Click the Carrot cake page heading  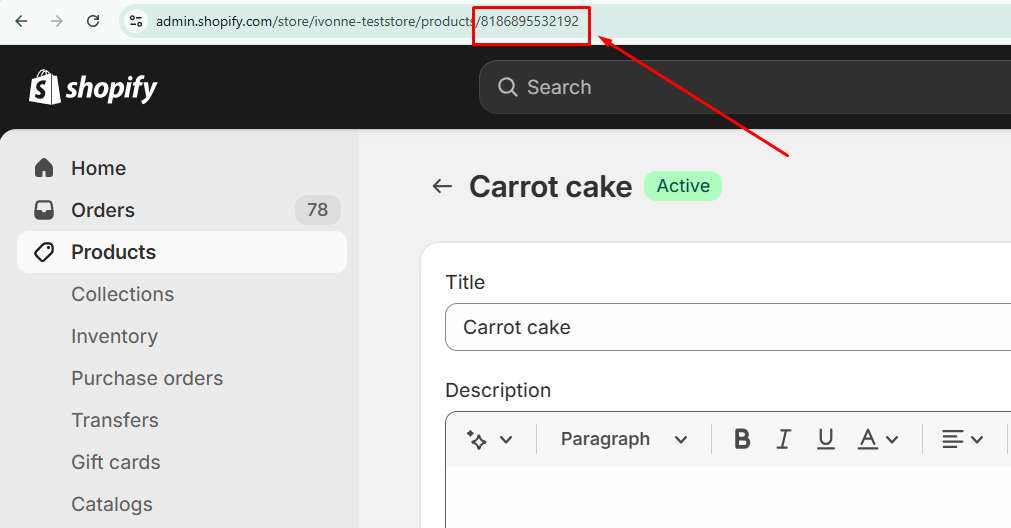coord(551,186)
